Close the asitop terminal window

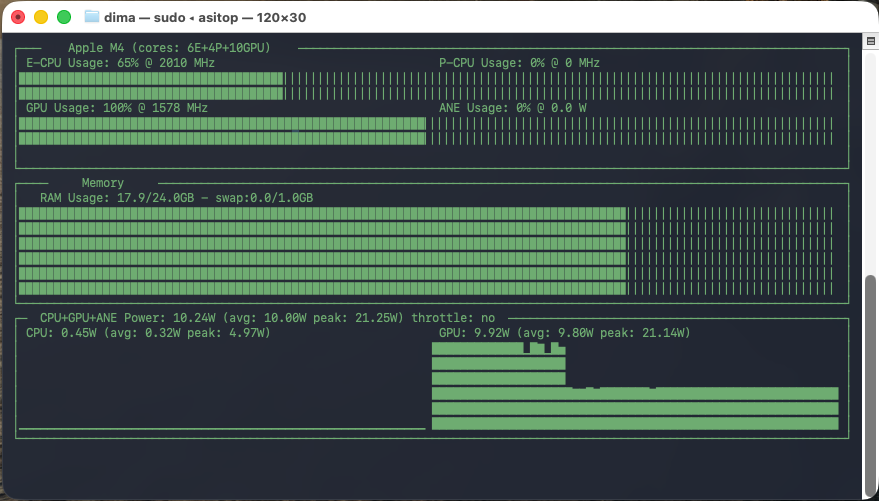coord(17,17)
